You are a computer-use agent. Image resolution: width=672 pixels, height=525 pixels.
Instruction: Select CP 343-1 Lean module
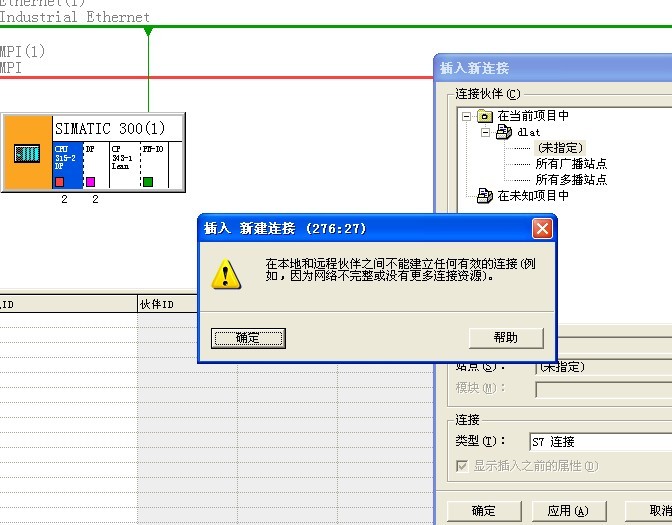[x=124, y=164]
